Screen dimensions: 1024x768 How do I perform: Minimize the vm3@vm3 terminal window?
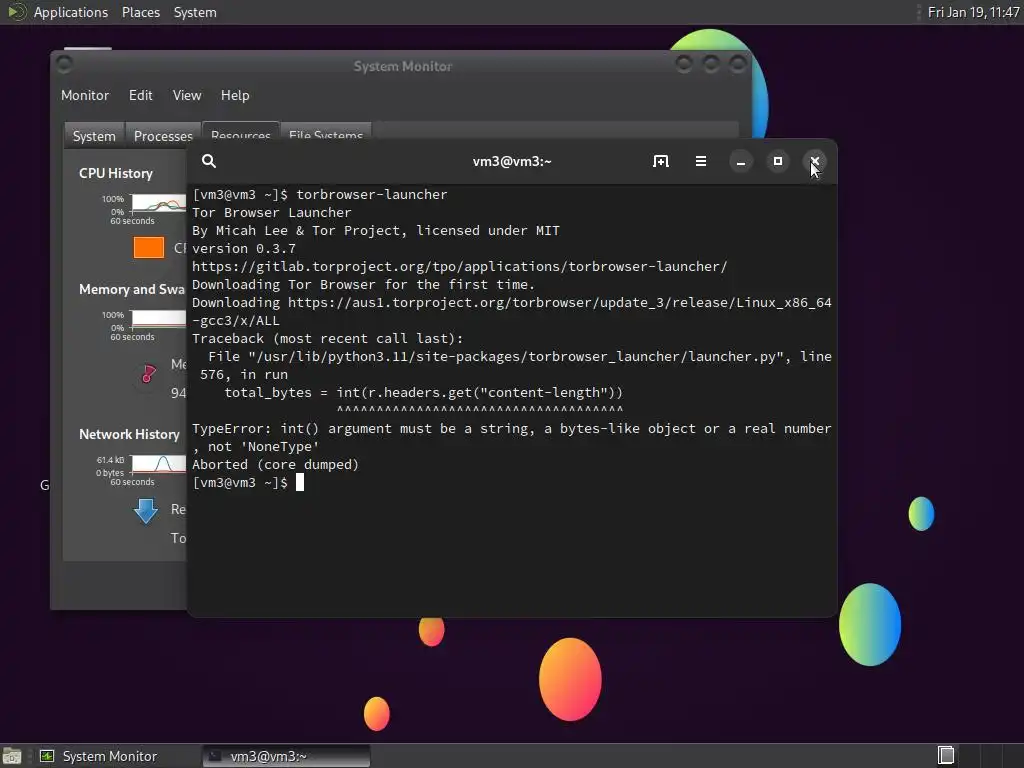click(741, 161)
